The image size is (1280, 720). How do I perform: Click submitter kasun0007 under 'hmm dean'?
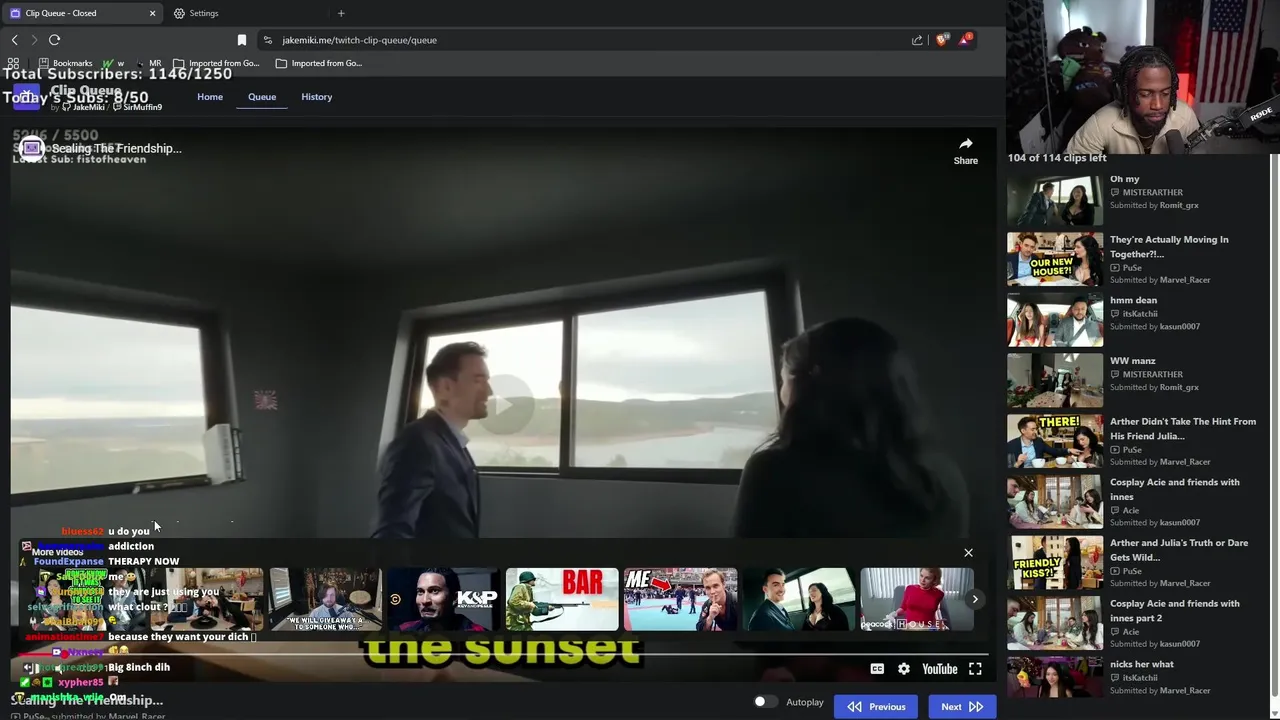pyautogui.click(x=1180, y=326)
